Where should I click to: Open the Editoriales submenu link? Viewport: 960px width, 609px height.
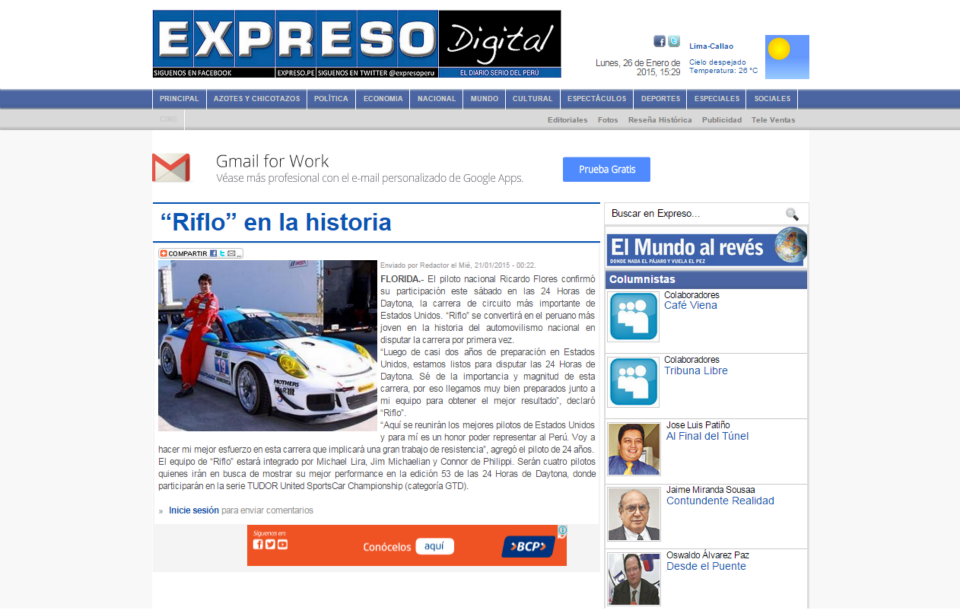coord(567,120)
